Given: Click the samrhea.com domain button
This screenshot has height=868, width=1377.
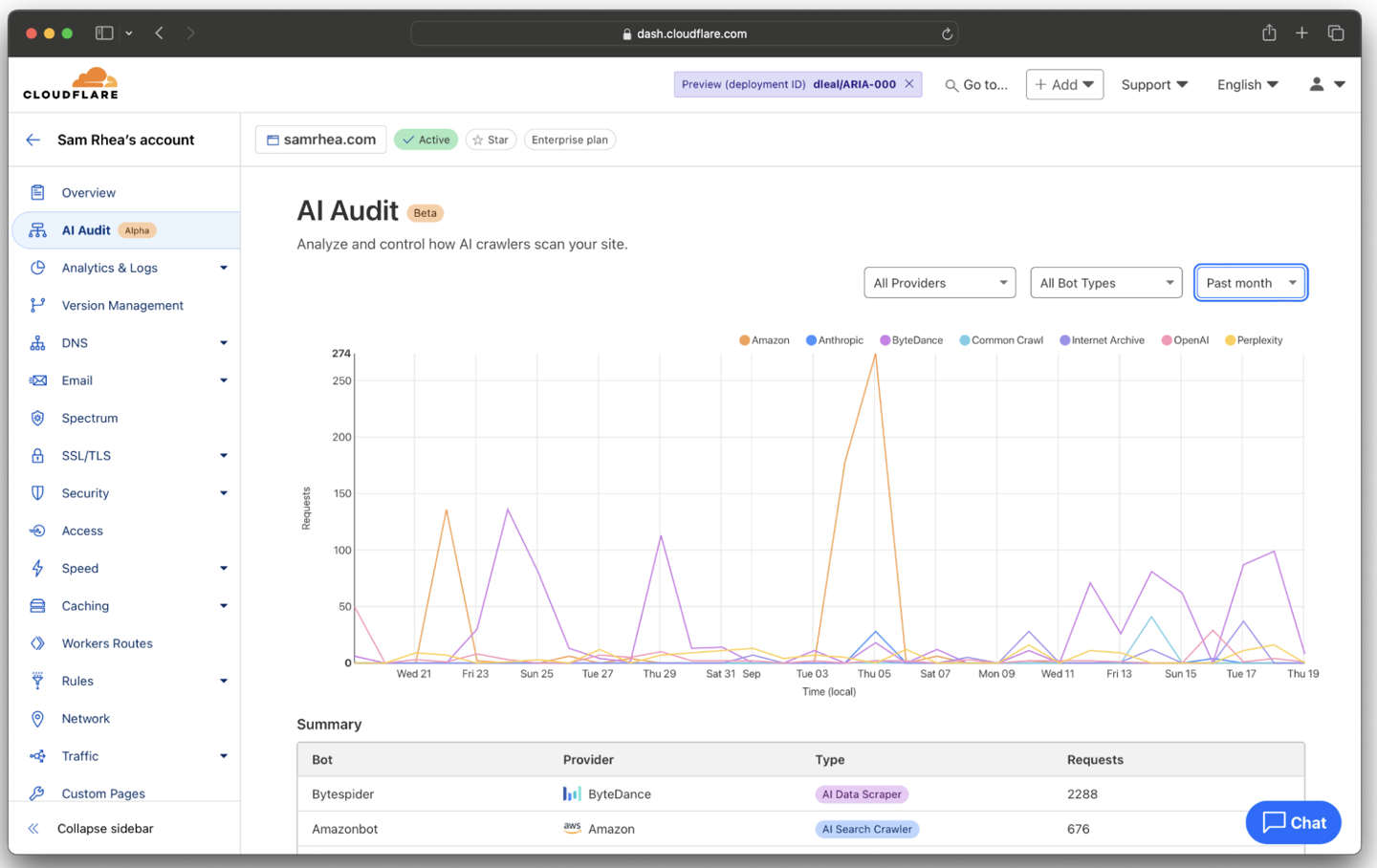Looking at the screenshot, I should tap(321, 140).
